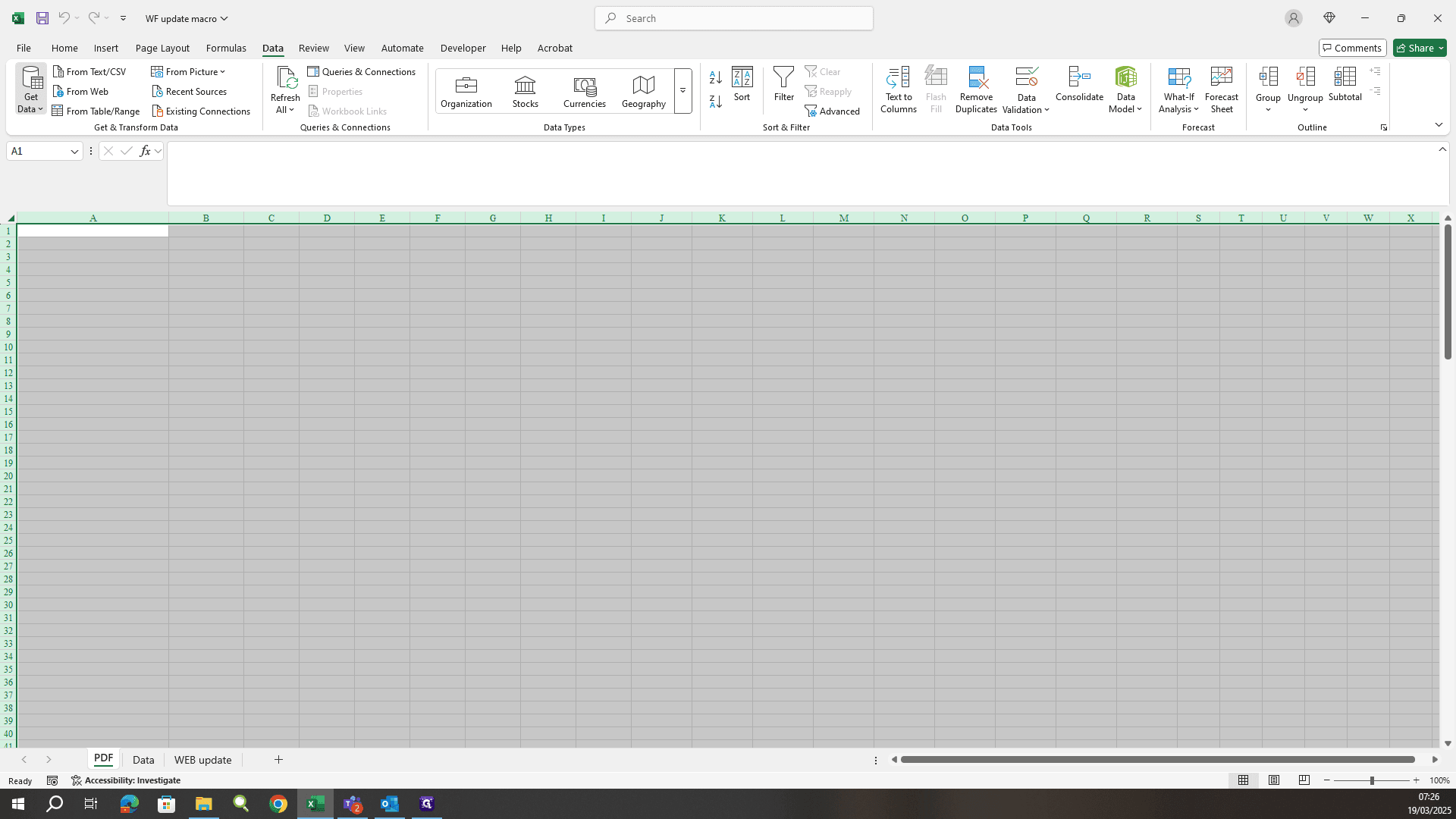Open the Ungroup dropdown
This screenshot has height=819, width=1456.
coord(1305,104)
